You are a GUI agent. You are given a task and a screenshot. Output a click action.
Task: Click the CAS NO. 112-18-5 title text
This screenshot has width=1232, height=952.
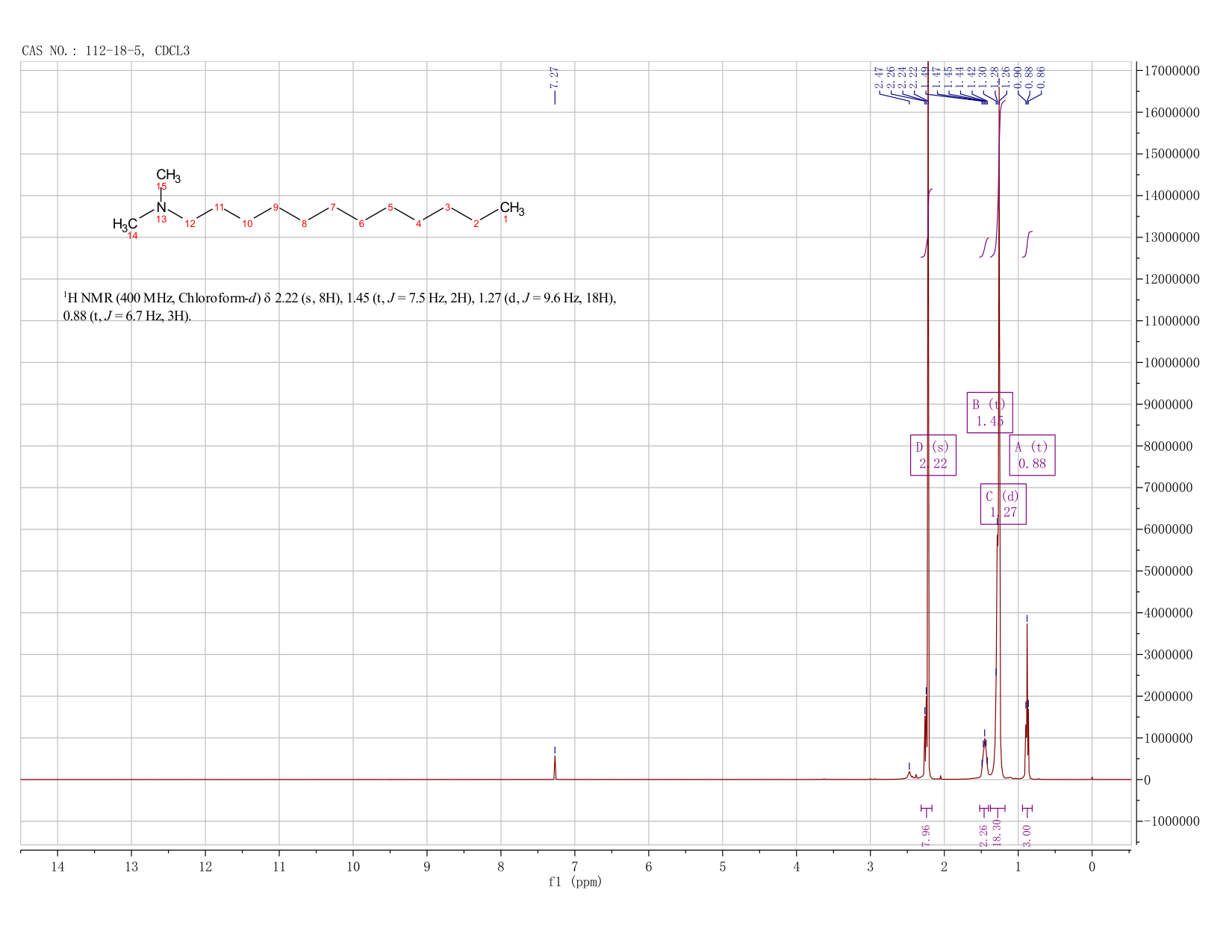tap(106, 51)
